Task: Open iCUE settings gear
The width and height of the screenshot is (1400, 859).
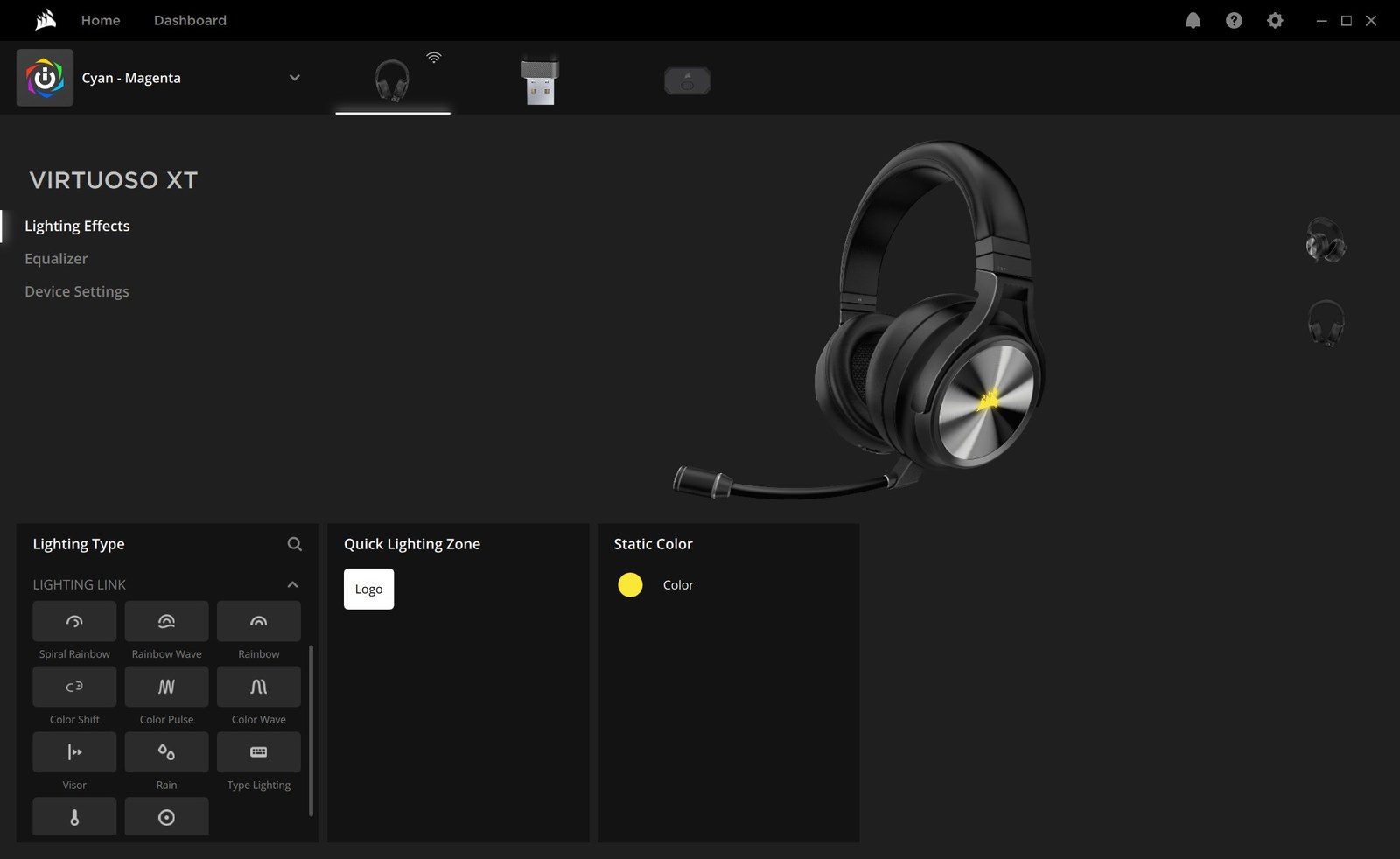Action: point(1275,20)
